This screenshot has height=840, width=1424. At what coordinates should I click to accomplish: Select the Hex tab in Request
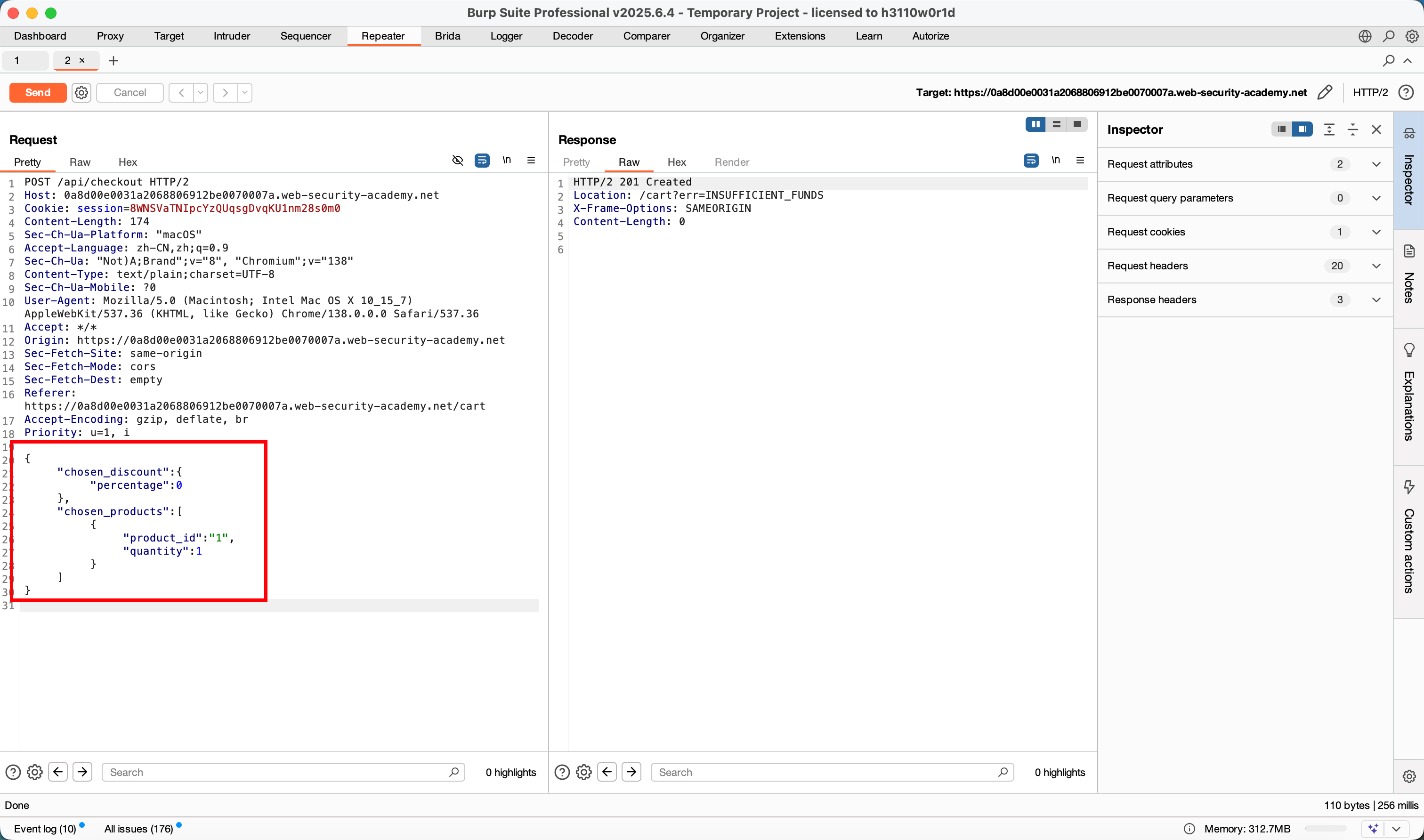point(127,162)
